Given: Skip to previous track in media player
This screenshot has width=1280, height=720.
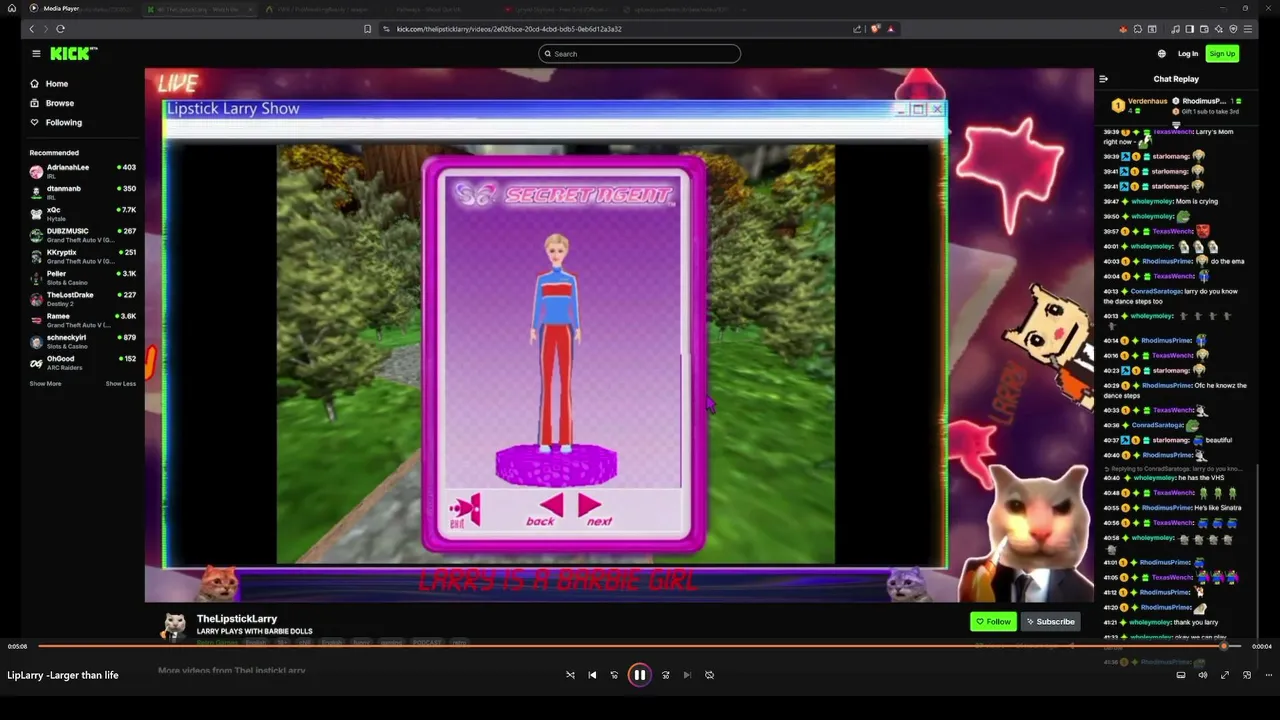Looking at the screenshot, I should (592, 675).
